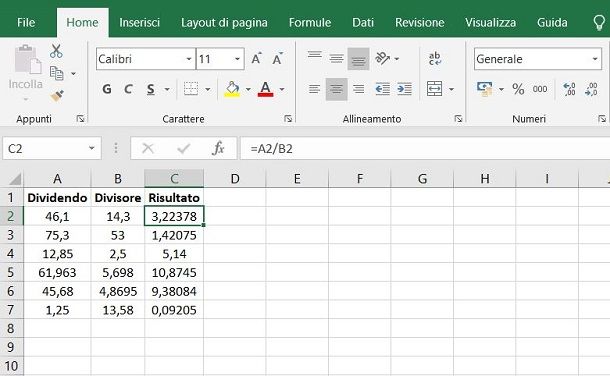Increase font size with larger A icon
The width and height of the screenshot is (610, 376).
(x=256, y=59)
